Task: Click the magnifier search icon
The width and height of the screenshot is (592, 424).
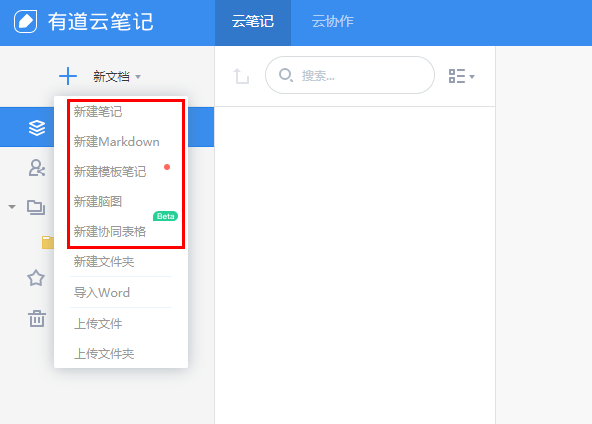Action: pyautogui.click(x=286, y=75)
